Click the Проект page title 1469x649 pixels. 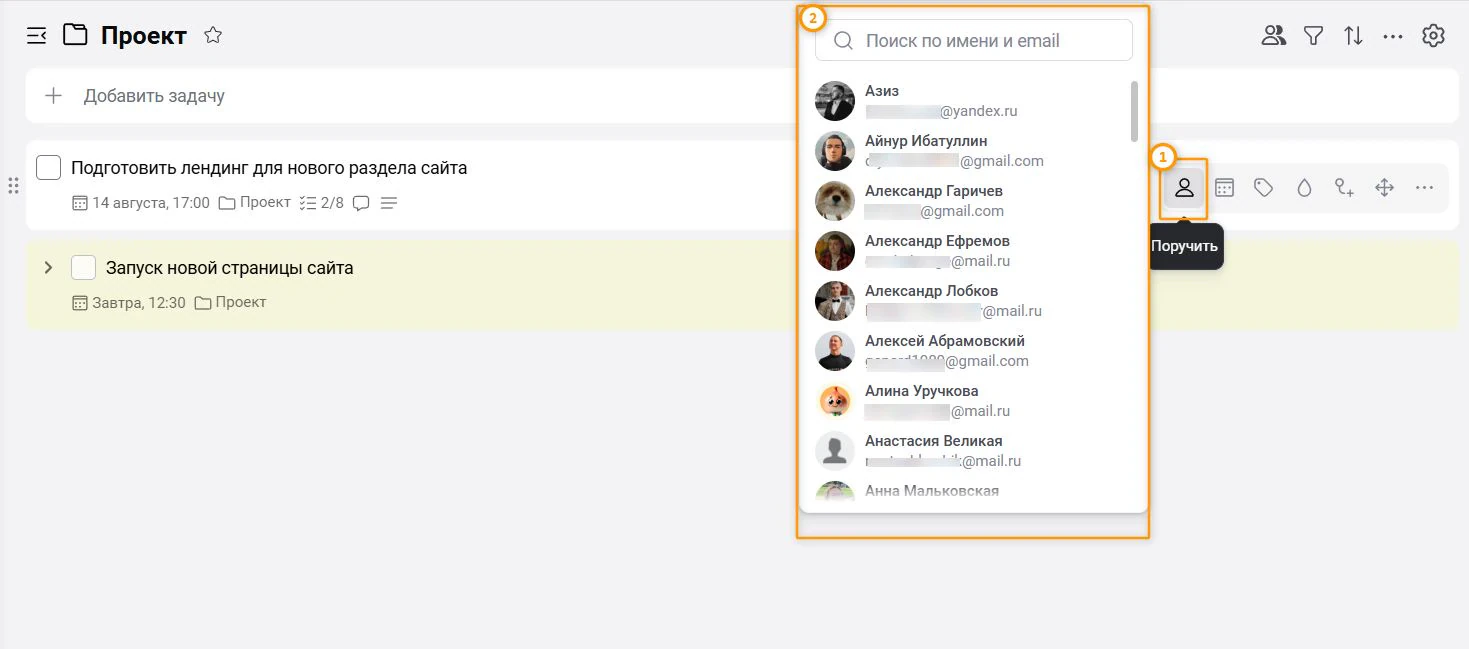(x=144, y=36)
